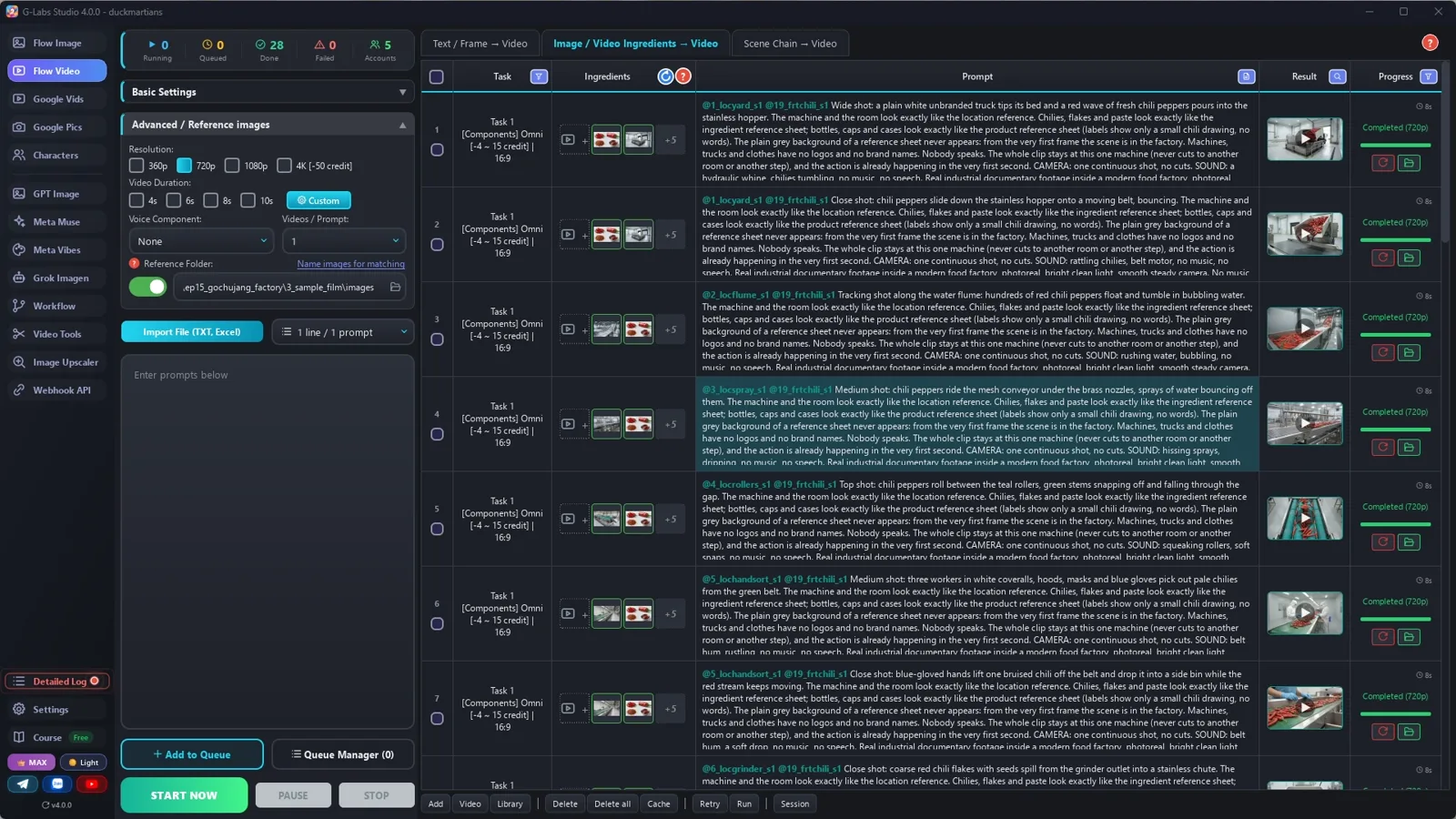Toggle the Reference Folder switch off

147,288
